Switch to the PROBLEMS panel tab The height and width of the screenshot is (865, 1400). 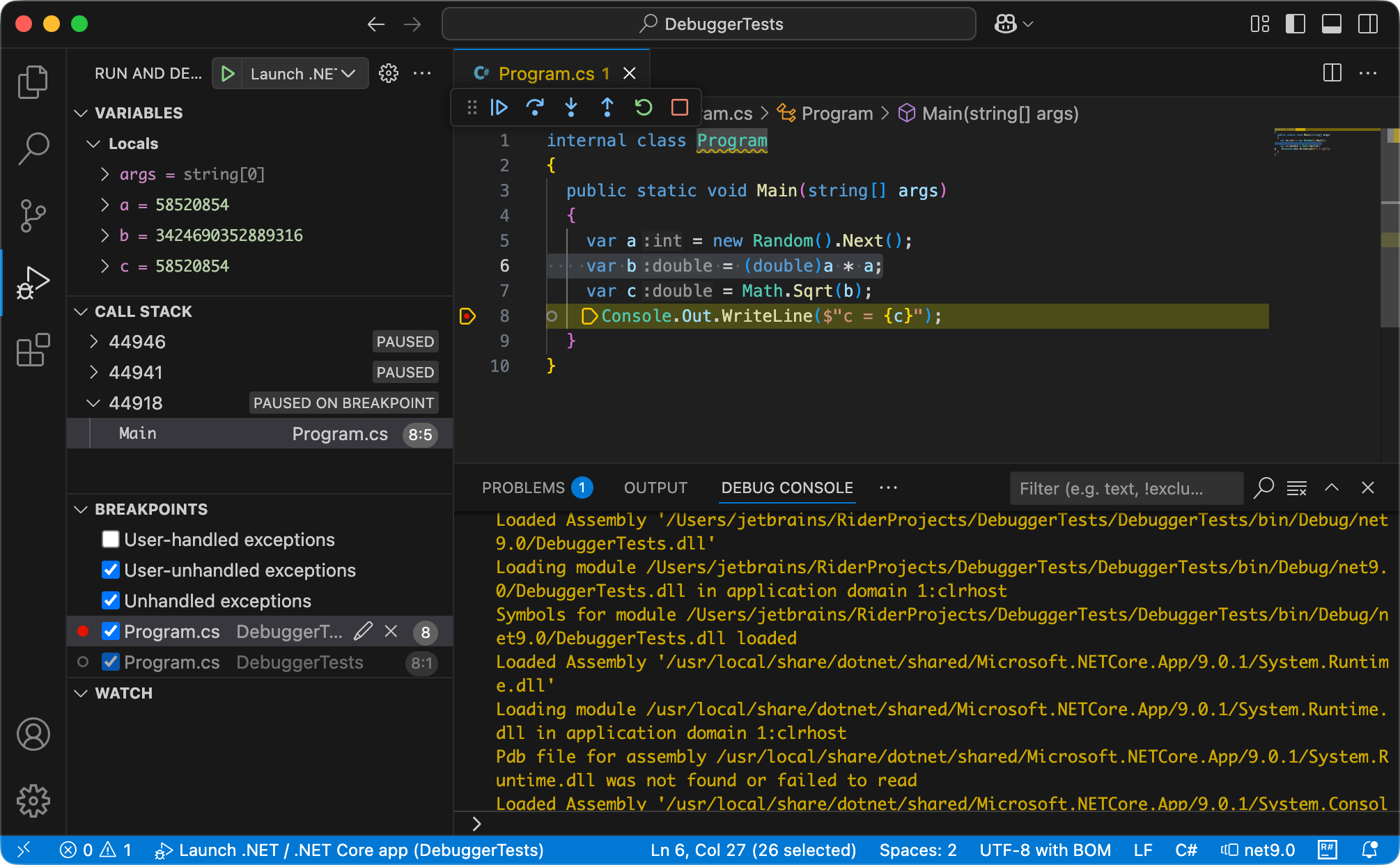(x=524, y=488)
